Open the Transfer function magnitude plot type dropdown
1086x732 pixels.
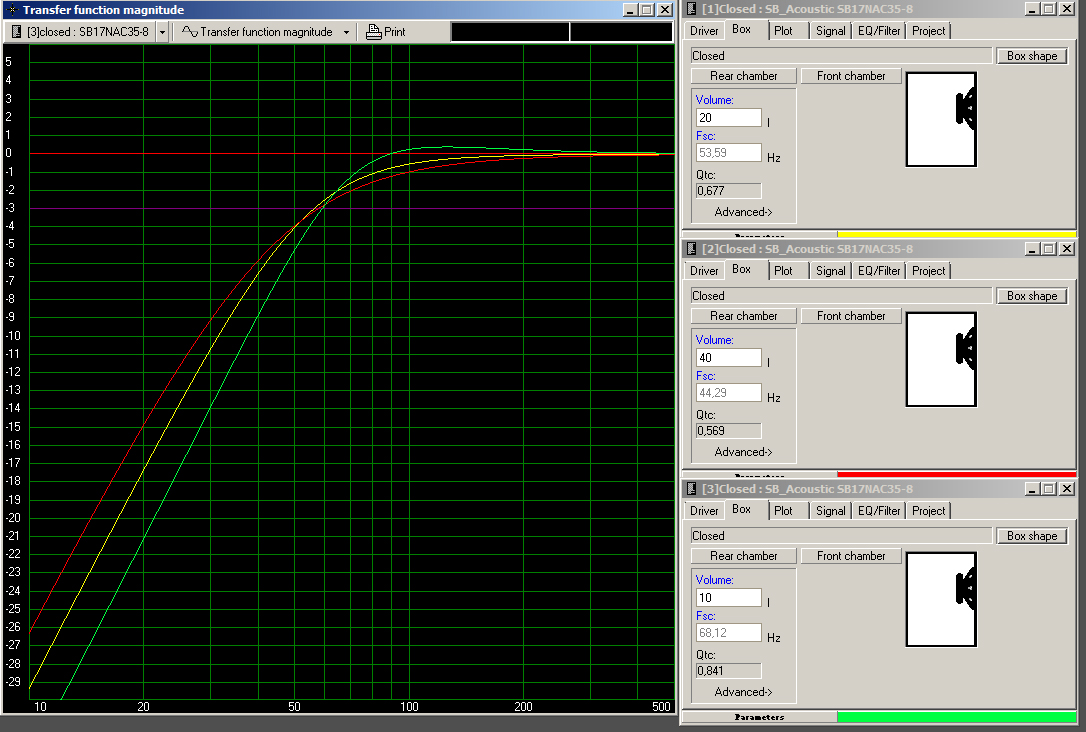(x=346, y=32)
